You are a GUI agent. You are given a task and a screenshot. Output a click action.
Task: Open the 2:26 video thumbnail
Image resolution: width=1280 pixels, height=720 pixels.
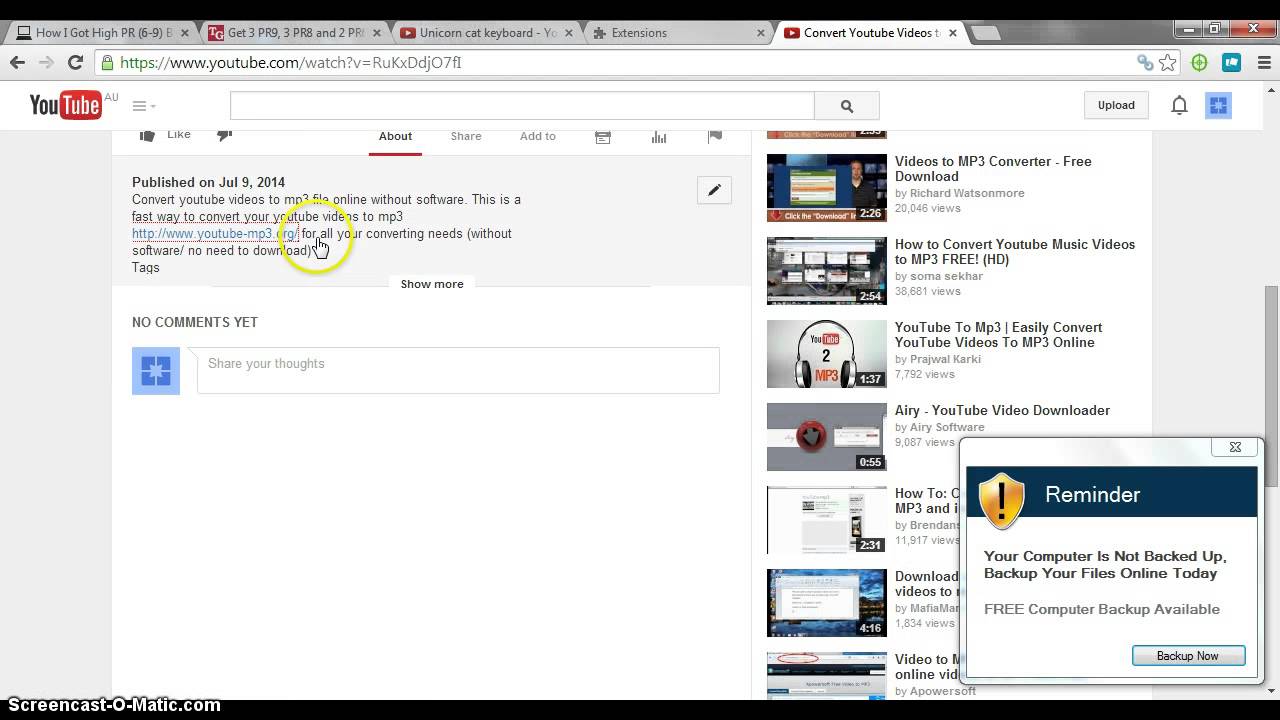click(826, 188)
